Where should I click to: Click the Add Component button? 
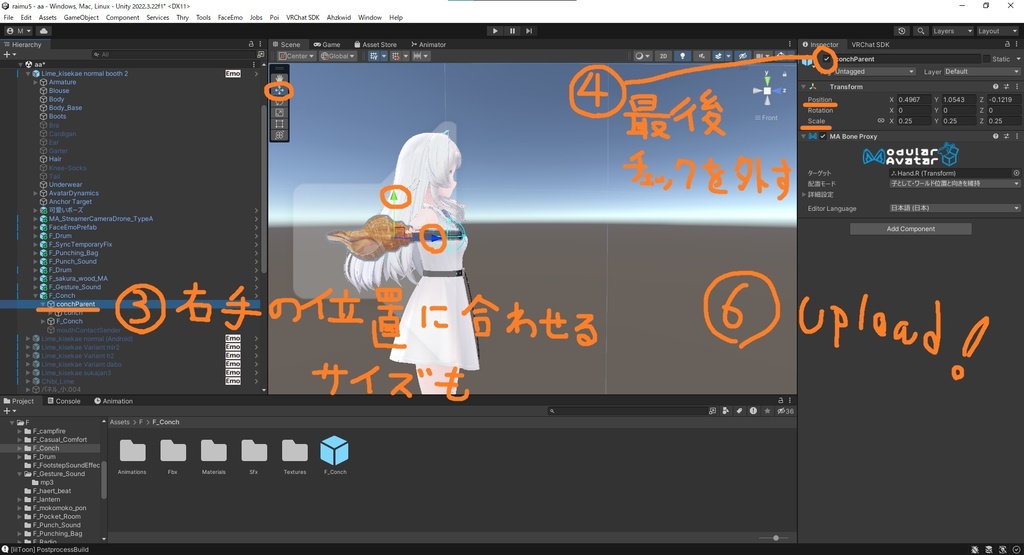pyautogui.click(x=910, y=229)
